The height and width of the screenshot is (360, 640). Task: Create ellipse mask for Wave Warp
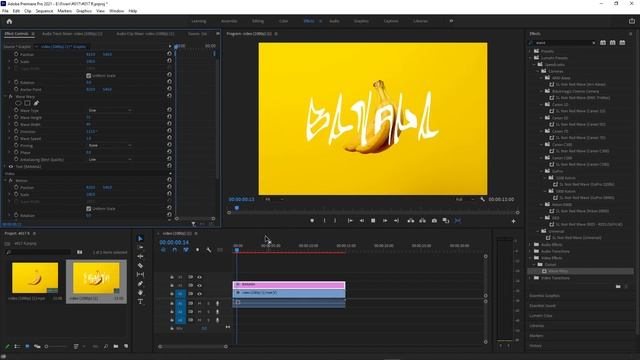click(18, 103)
